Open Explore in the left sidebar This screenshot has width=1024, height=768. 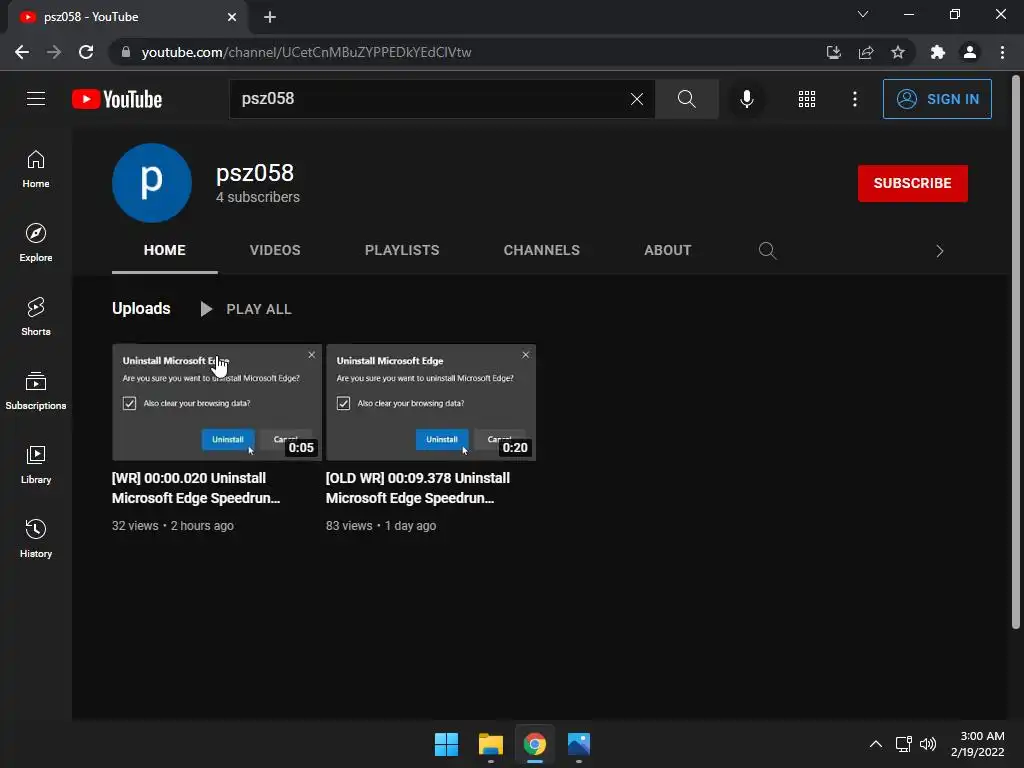click(36, 243)
